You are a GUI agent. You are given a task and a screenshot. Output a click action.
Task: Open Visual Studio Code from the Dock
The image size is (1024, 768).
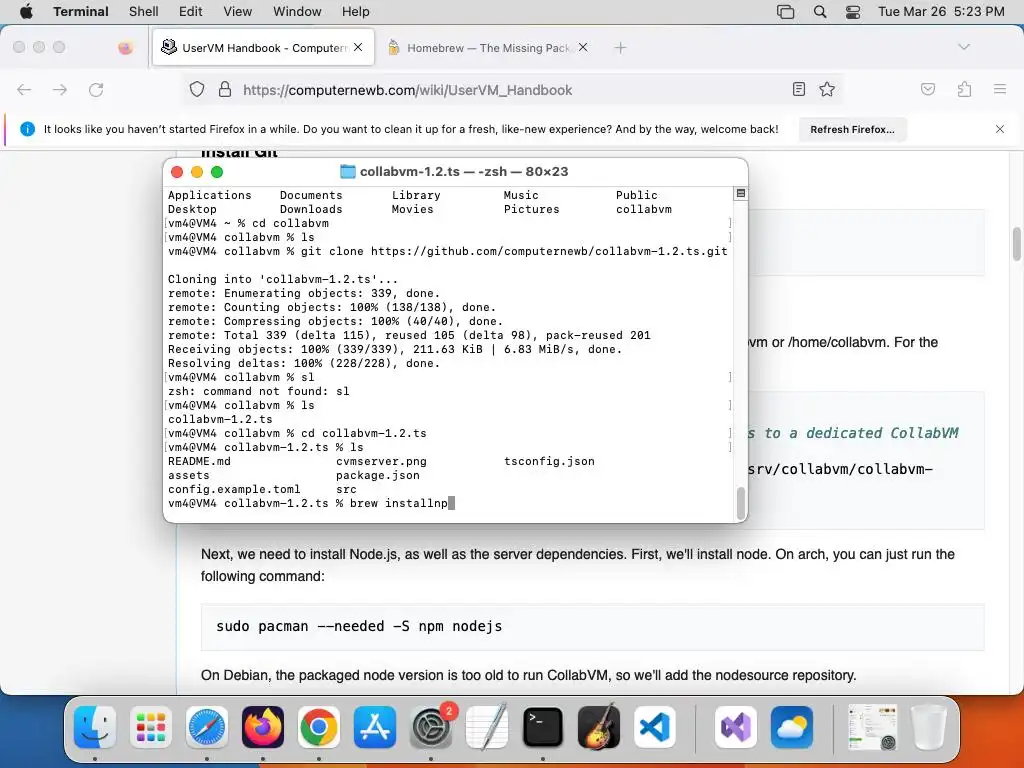coord(655,727)
